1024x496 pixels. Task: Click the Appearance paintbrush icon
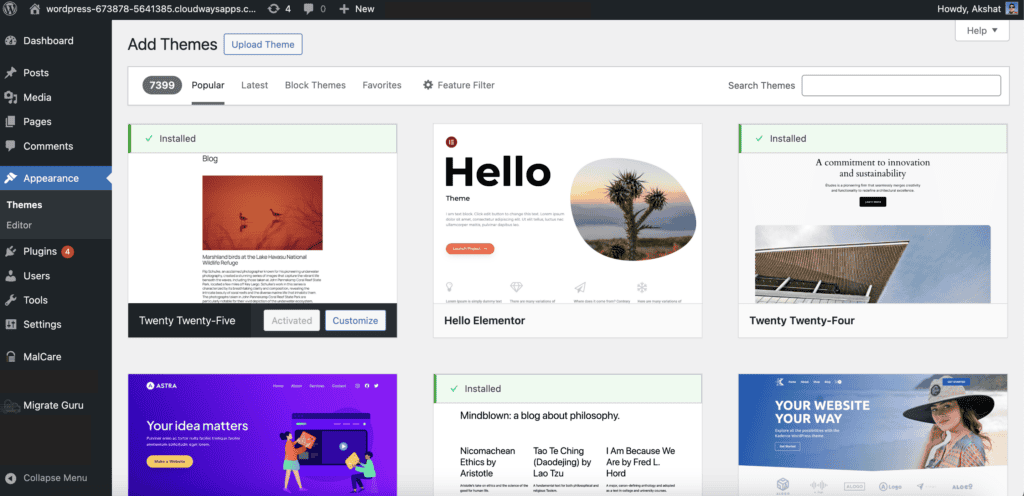click(x=10, y=178)
